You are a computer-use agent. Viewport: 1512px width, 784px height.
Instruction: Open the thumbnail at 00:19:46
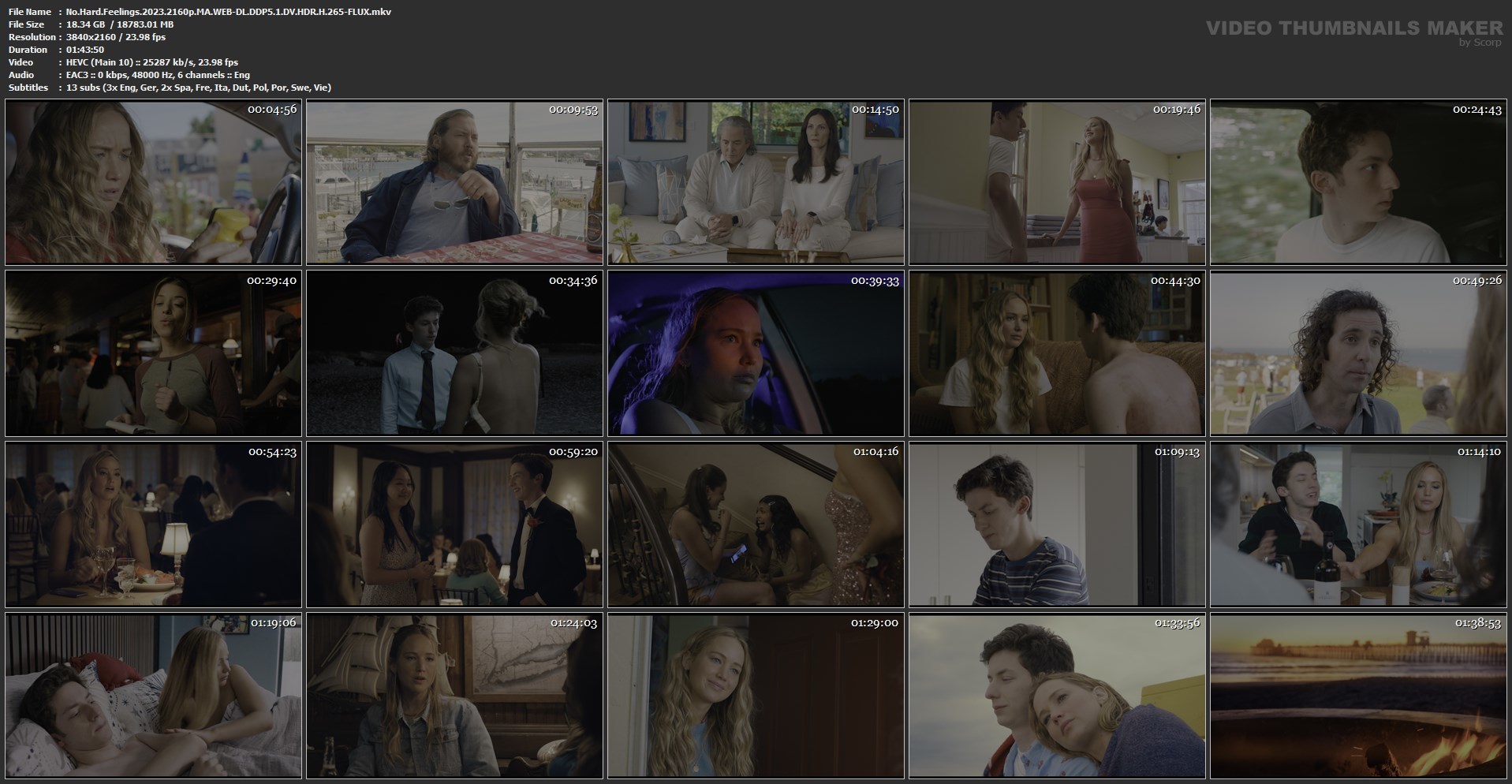coord(1057,182)
